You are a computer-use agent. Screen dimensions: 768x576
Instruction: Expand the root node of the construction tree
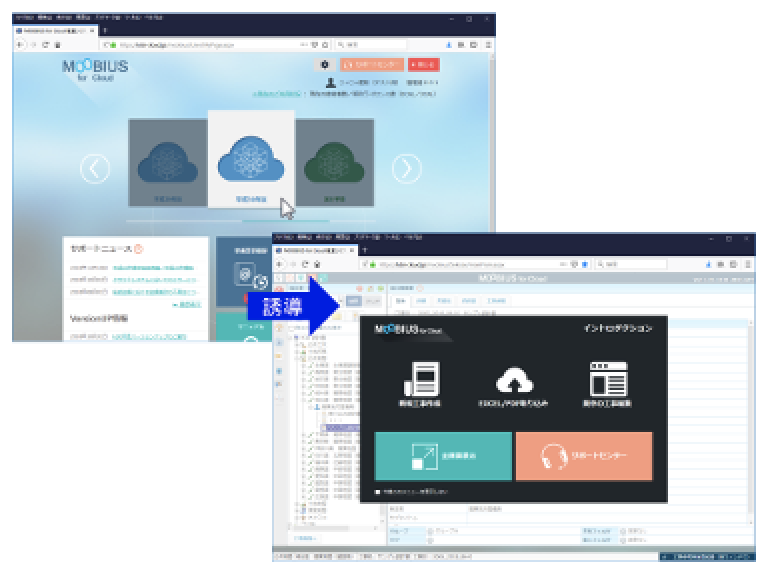tap(291, 337)
